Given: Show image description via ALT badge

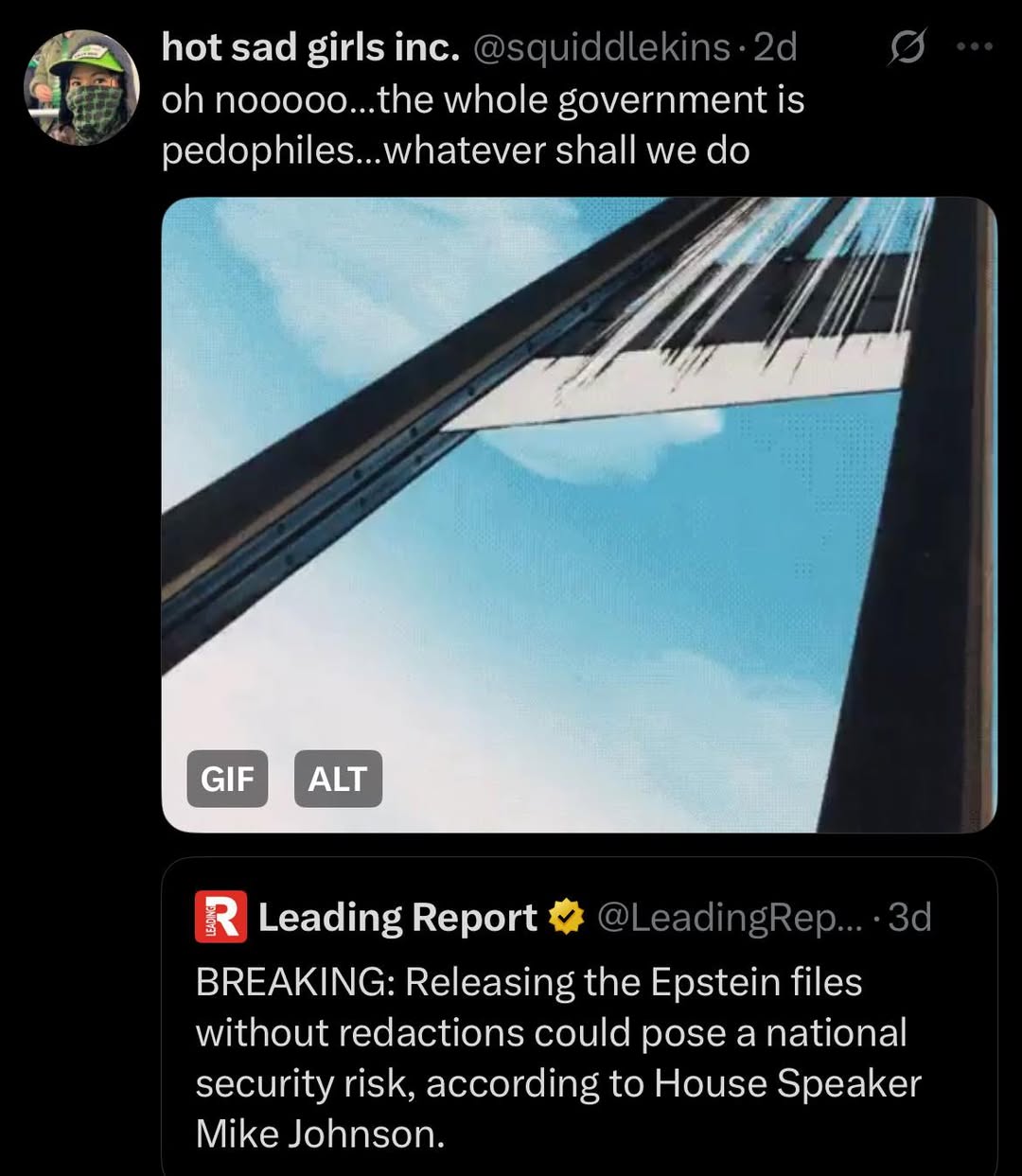Looking at the screenshot, I should [x=338, y=779].
